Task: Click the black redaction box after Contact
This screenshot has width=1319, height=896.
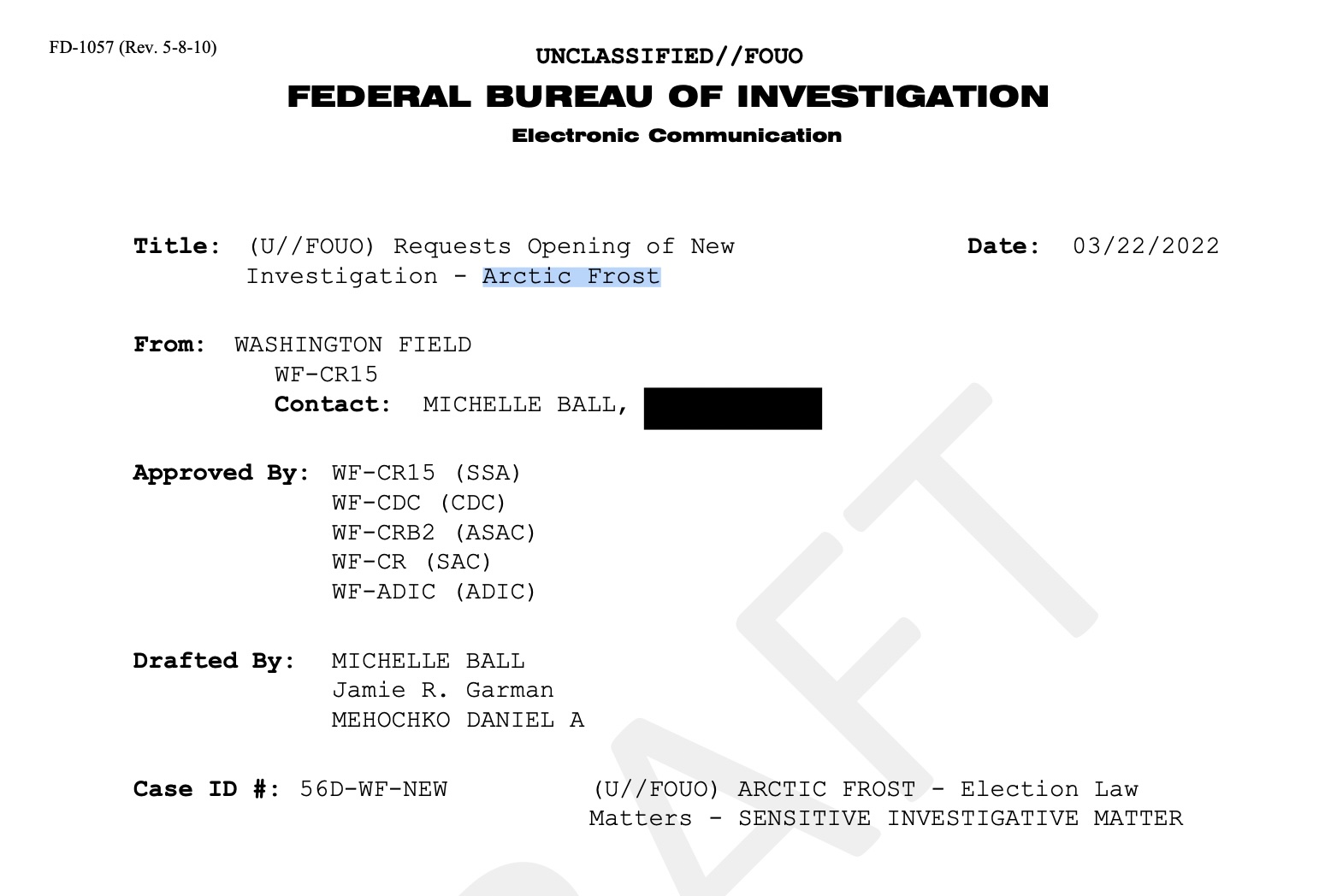Action: 732,409
